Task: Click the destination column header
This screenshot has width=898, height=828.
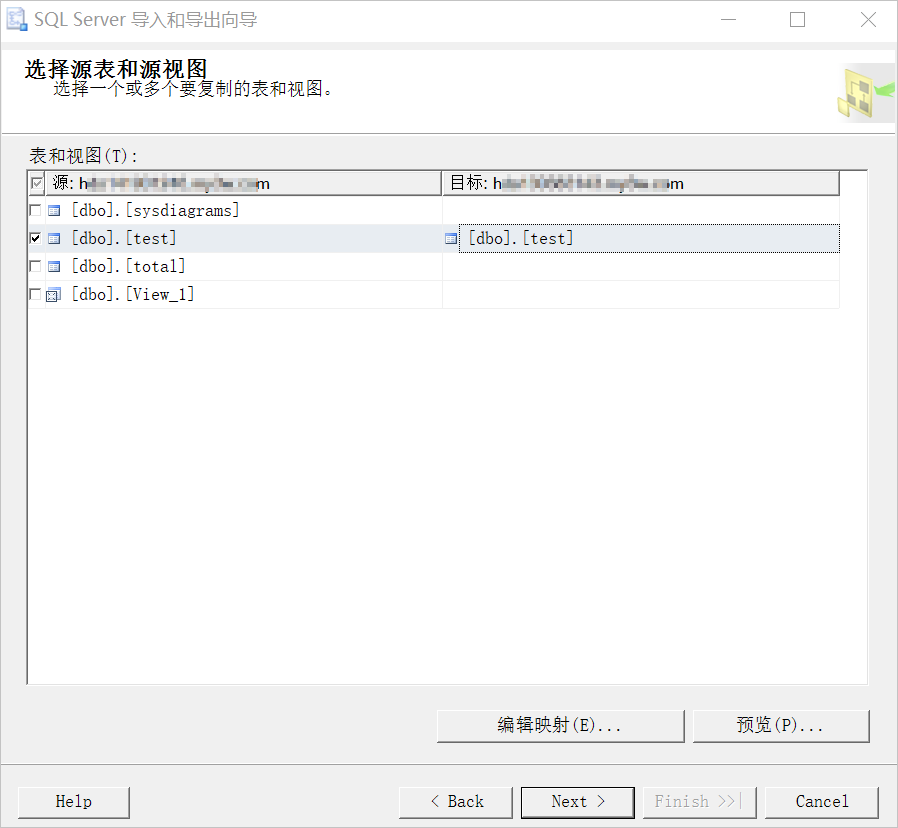Action: tap(641, 183)
